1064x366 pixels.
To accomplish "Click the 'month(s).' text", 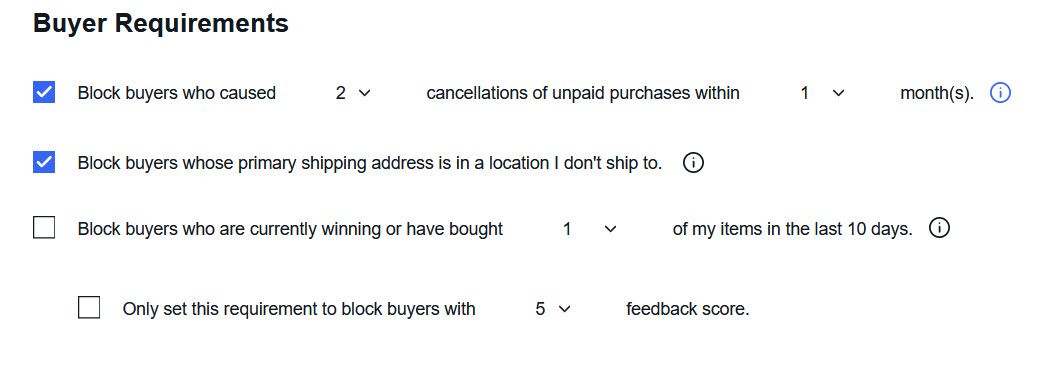I will coord(937,93).
